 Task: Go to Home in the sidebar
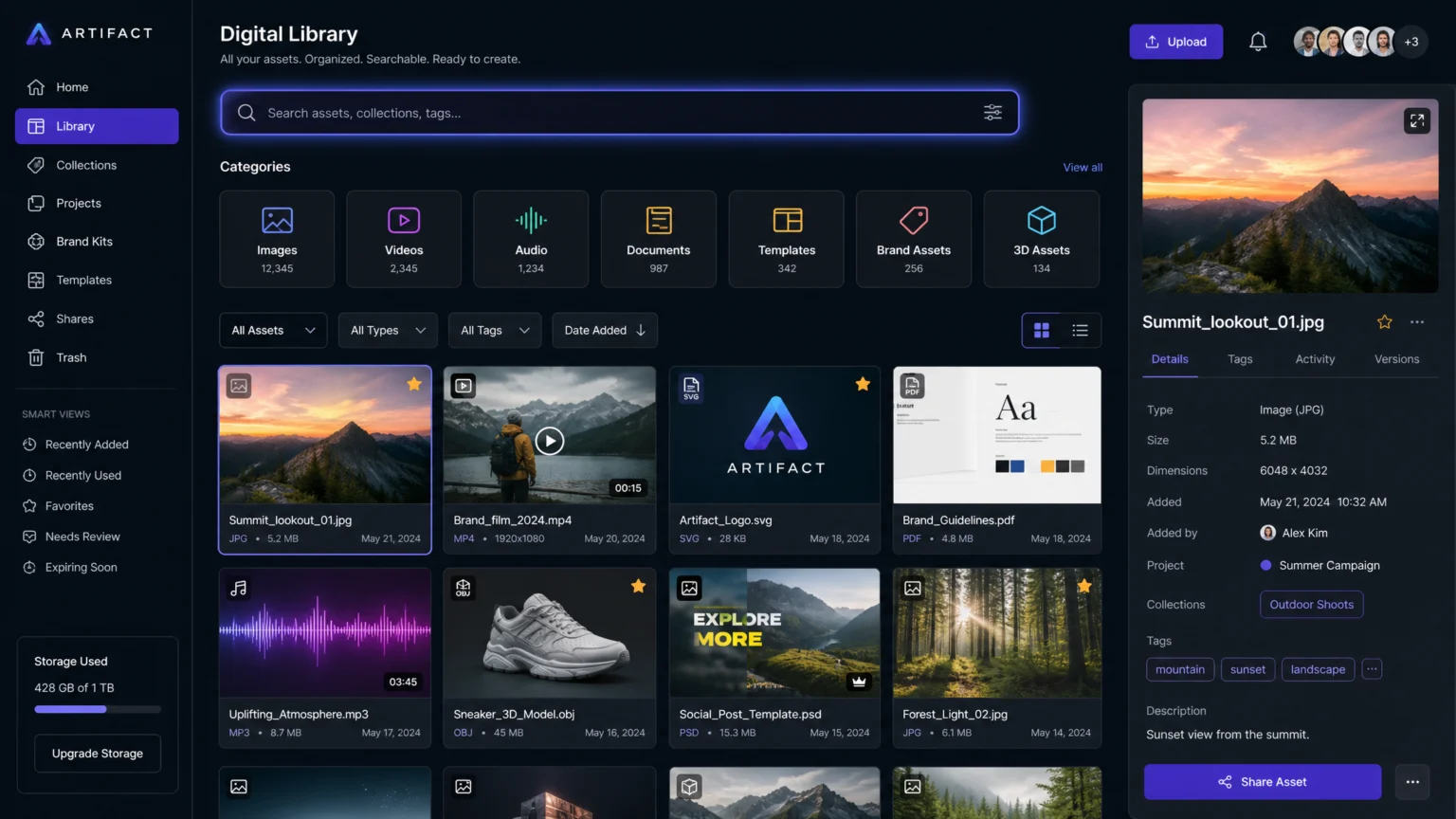pyautogui.click(x=97, y=87)
